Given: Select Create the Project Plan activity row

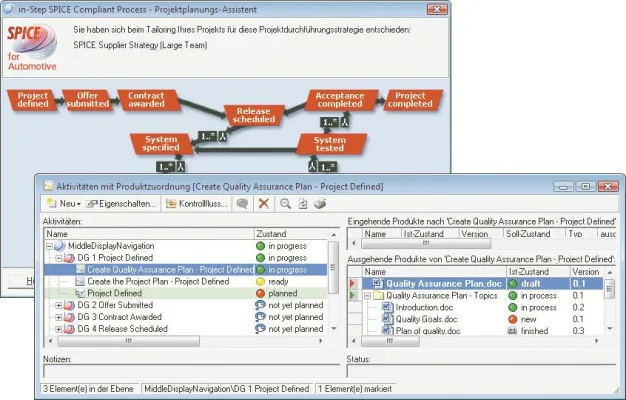Looking at the screenshot, I should click(185, 281).
